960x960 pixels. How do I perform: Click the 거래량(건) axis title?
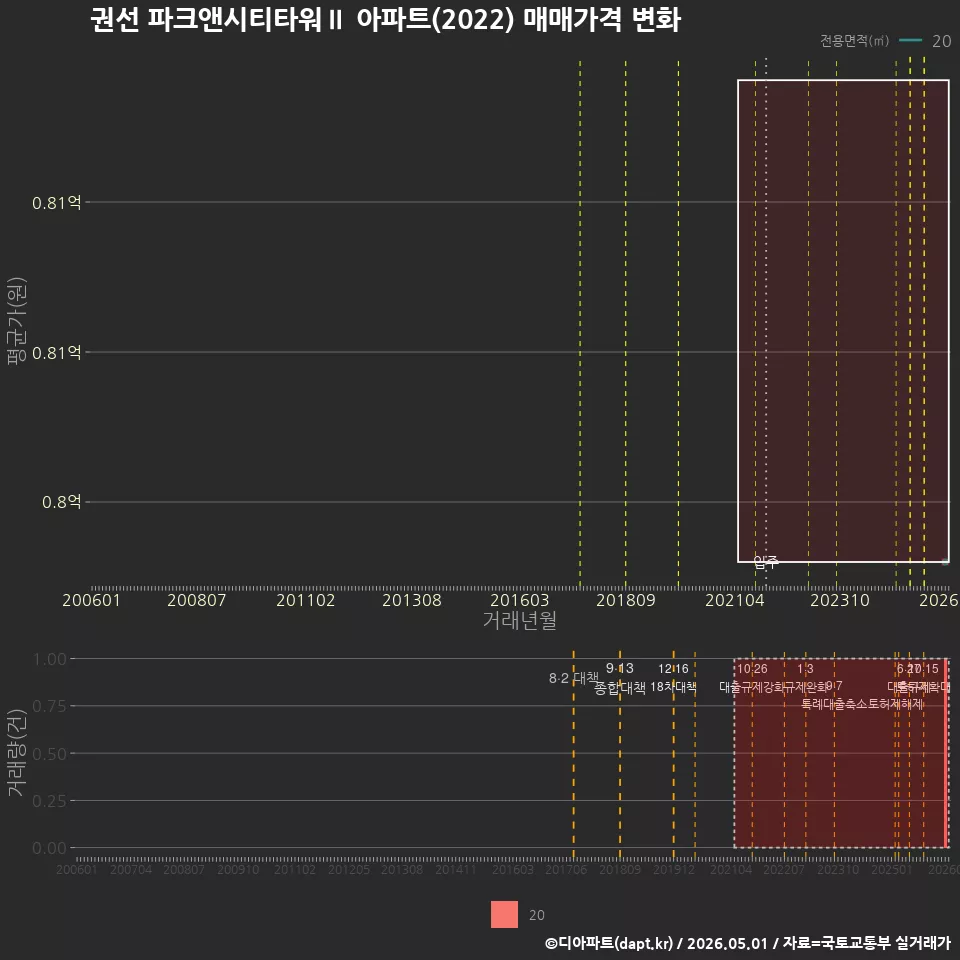[17, 752]
